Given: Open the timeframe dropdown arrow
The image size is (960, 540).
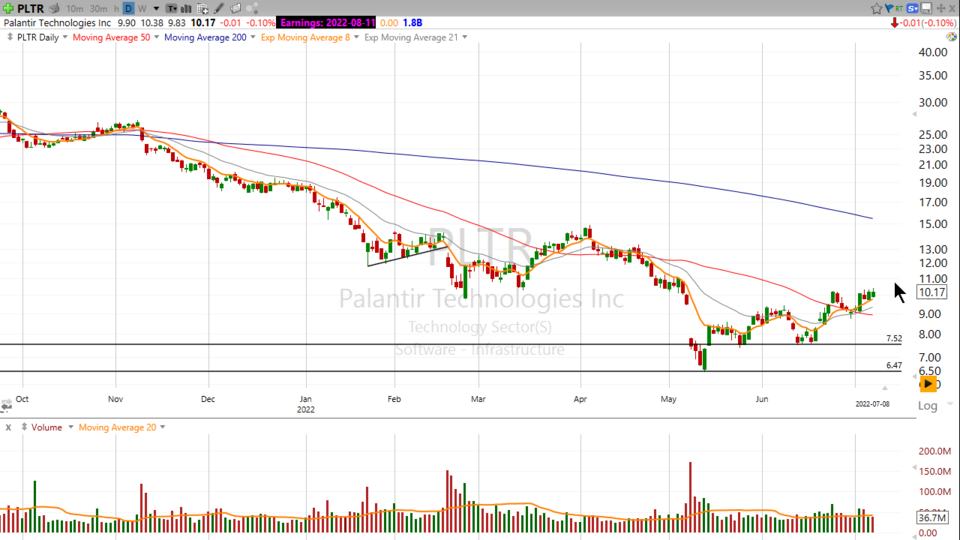Looking at the screenshot, I should [x=156, y=9].
